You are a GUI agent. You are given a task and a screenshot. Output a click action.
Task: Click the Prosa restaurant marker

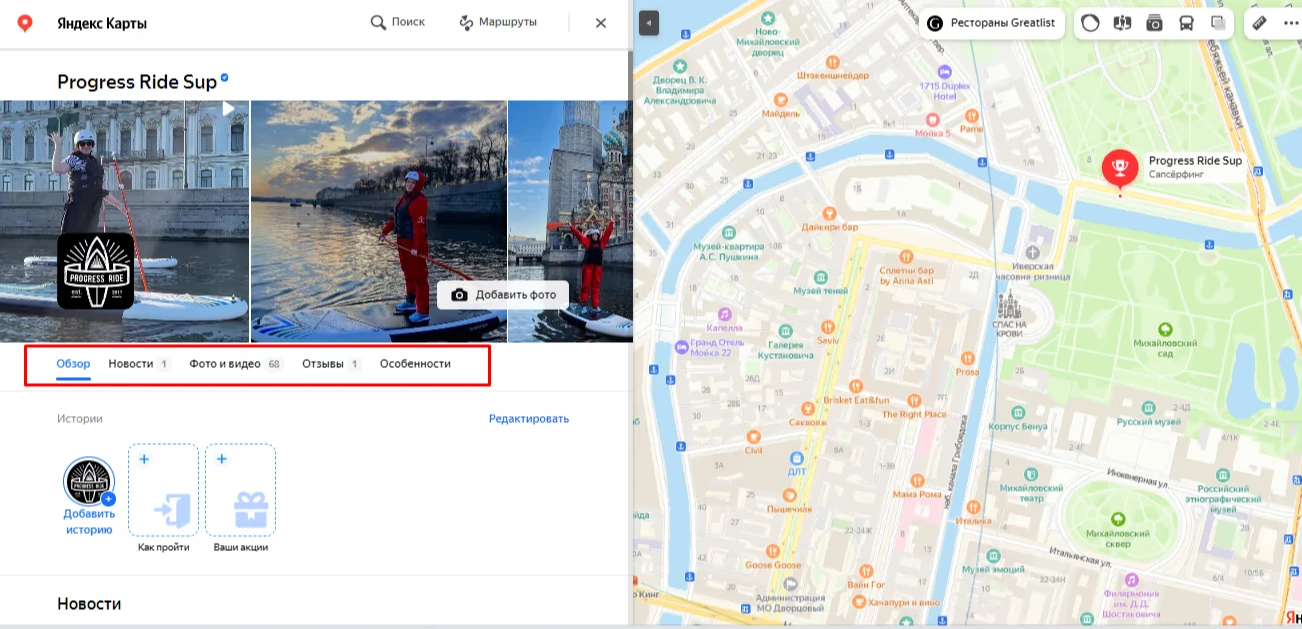(x=967, y=356)
